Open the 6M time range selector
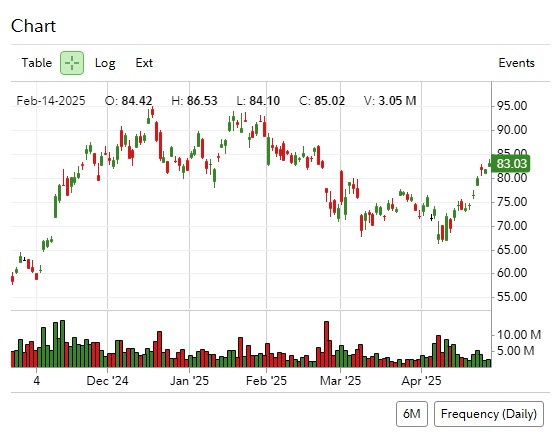 [412, 414]
